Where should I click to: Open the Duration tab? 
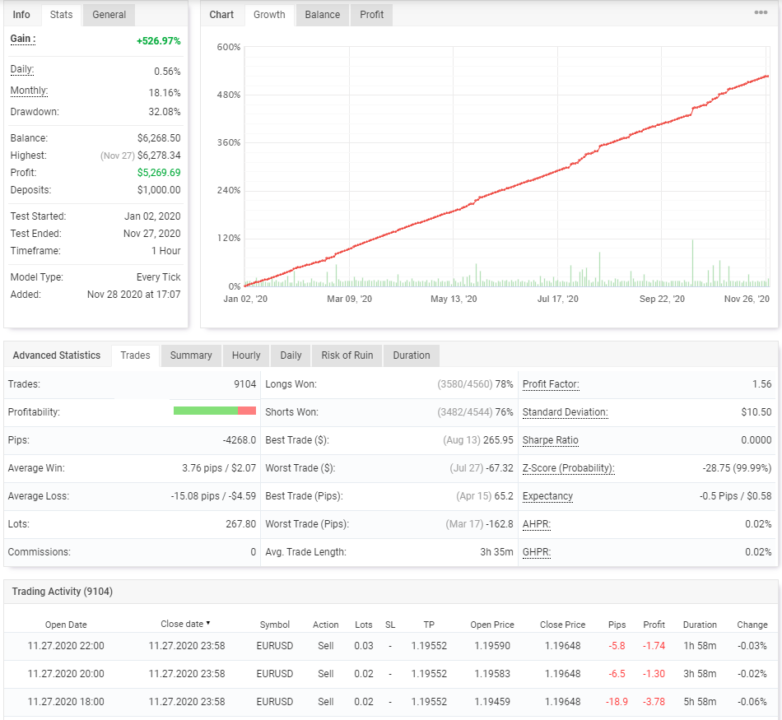coord(411,355)
